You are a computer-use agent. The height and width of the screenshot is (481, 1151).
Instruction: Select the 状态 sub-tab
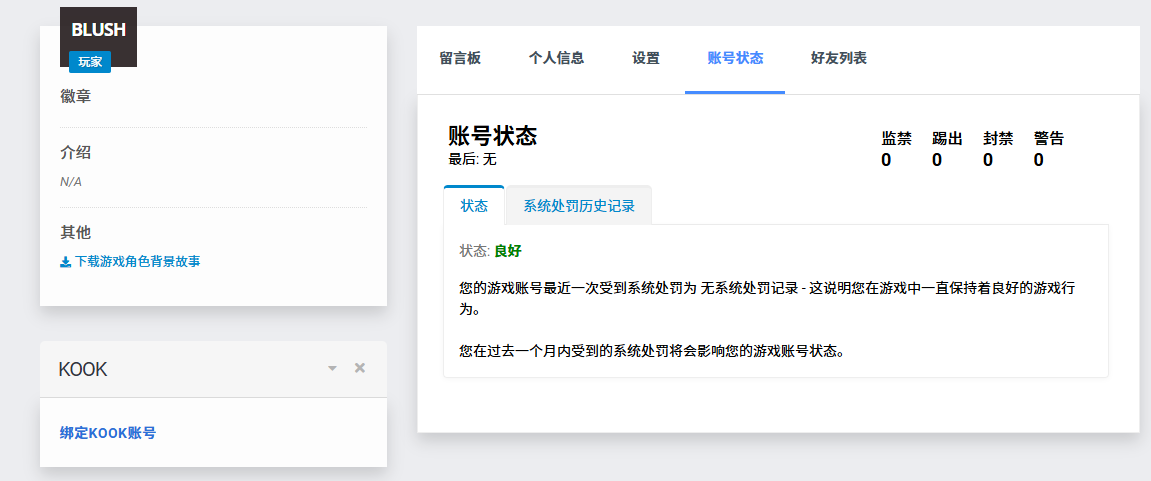pos(474,206)
